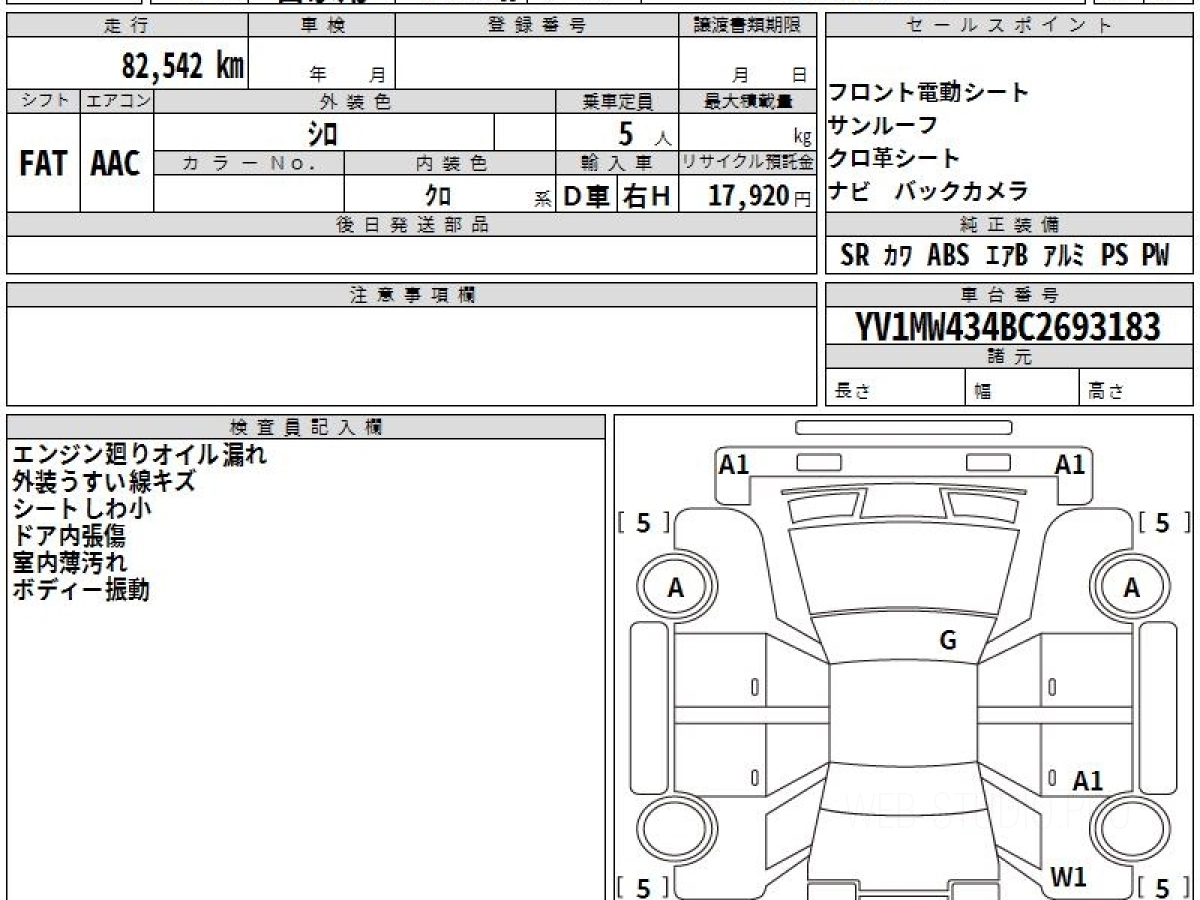Viewport: 1200px width, 900px height.
Task: Select the 登録番号 header
Action: (x=537, y=26)
